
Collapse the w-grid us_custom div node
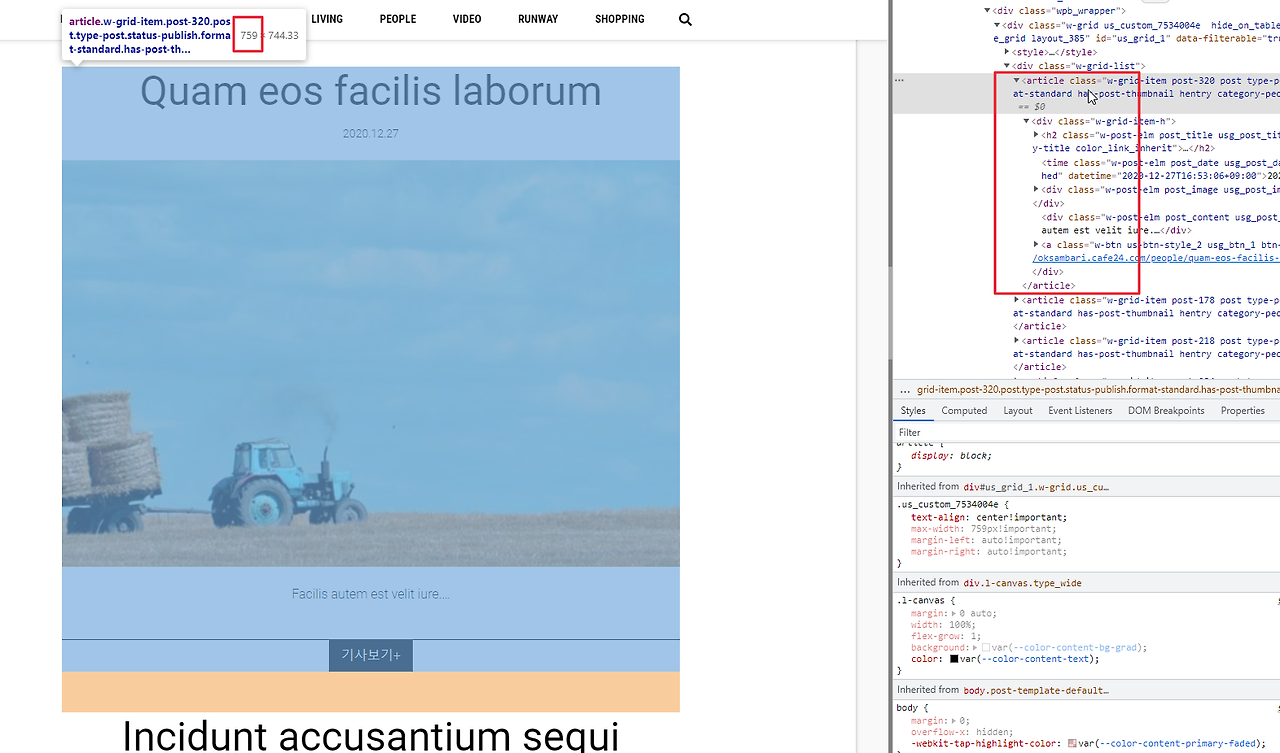[x=997, y=25]
